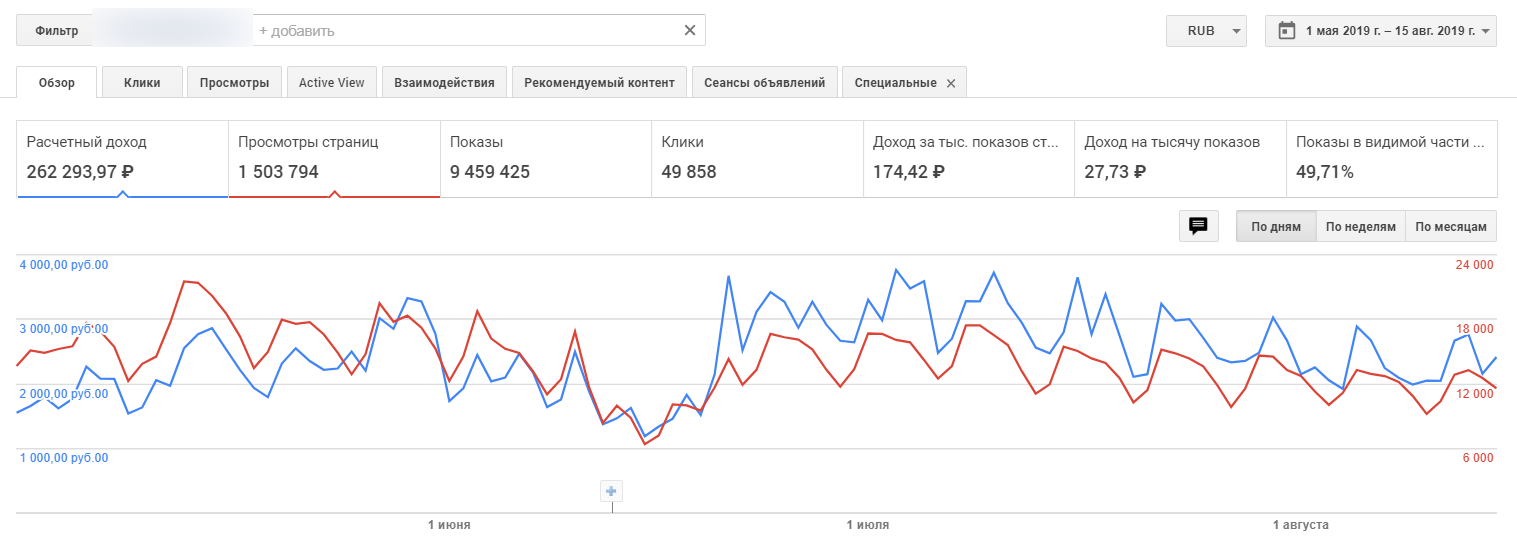Switch chart to По неделям grouping

pos(1360,227)
